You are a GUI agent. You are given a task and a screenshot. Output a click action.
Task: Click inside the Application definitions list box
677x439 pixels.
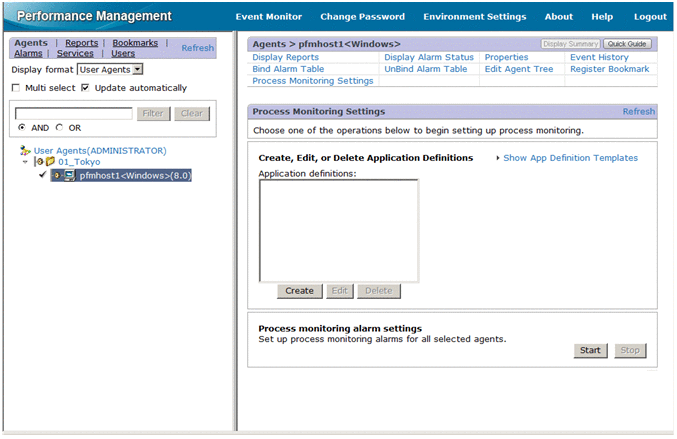(x=338, y=231)
